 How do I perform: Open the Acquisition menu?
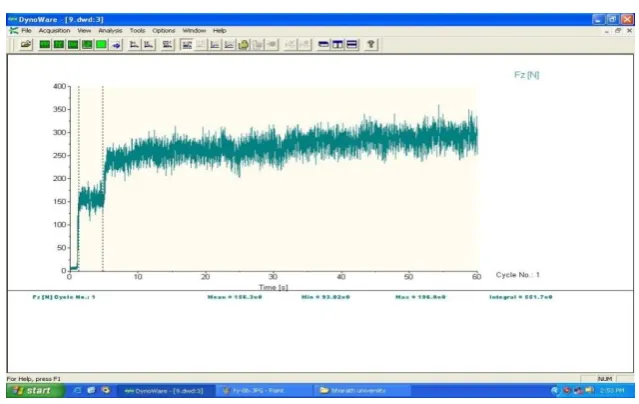point(54,31)
